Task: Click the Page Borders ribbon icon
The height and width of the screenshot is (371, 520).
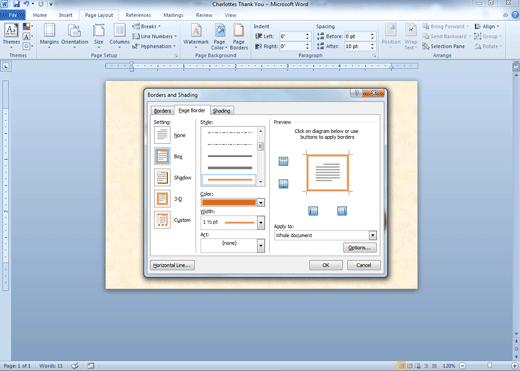Action: 239,37
